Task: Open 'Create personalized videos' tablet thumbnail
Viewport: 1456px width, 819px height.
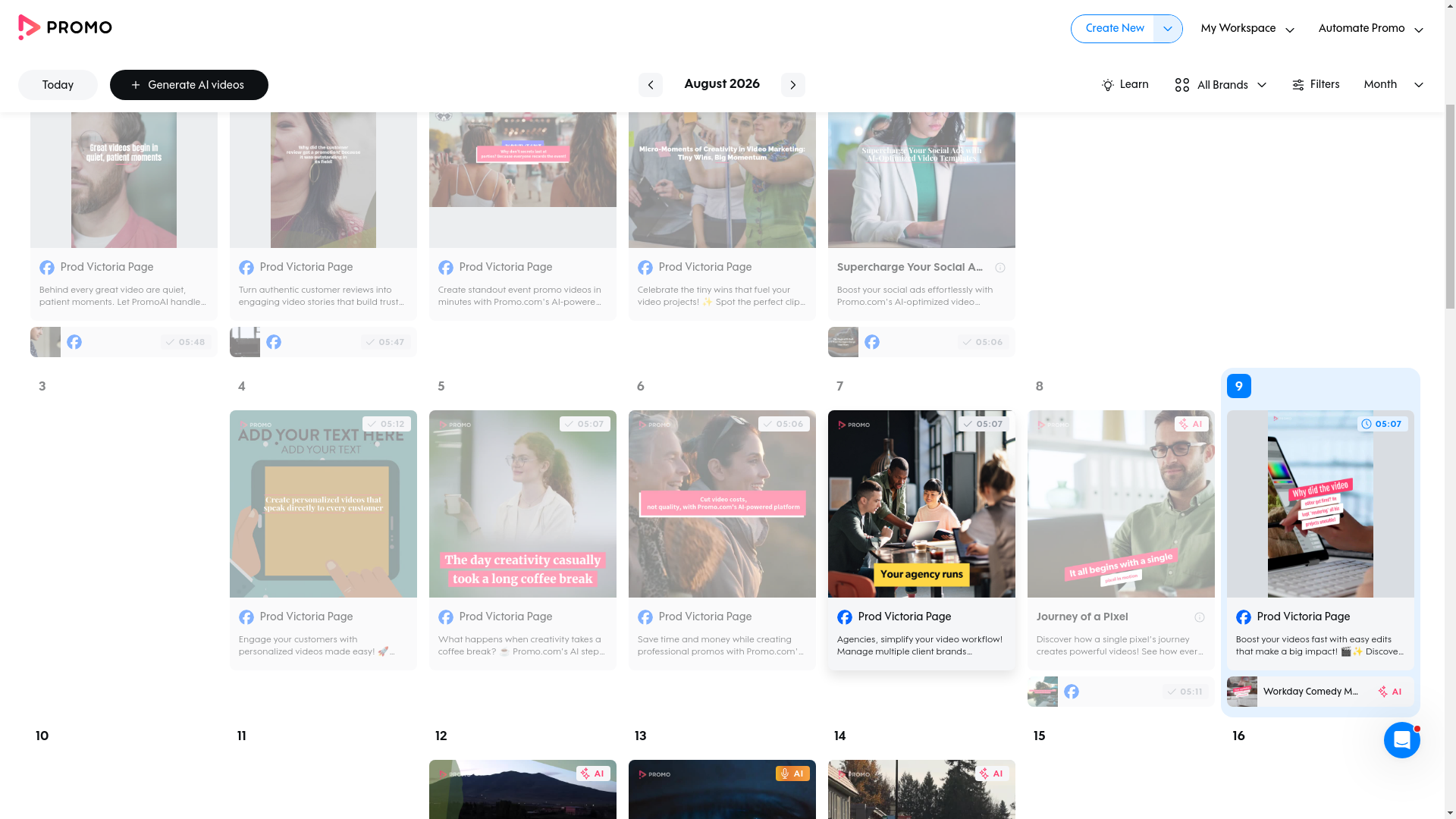Action: pyautogui.click(x=323, y=504)
